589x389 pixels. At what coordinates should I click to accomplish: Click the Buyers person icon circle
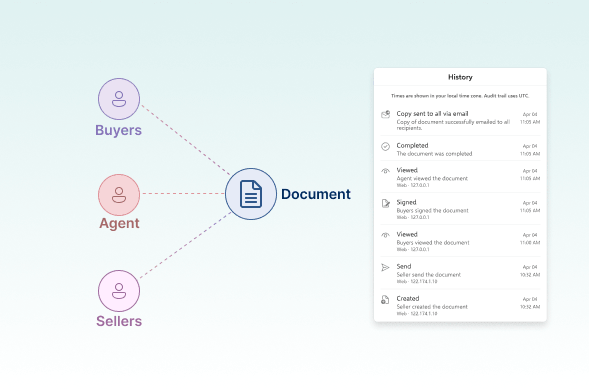[x=119, y=99]
